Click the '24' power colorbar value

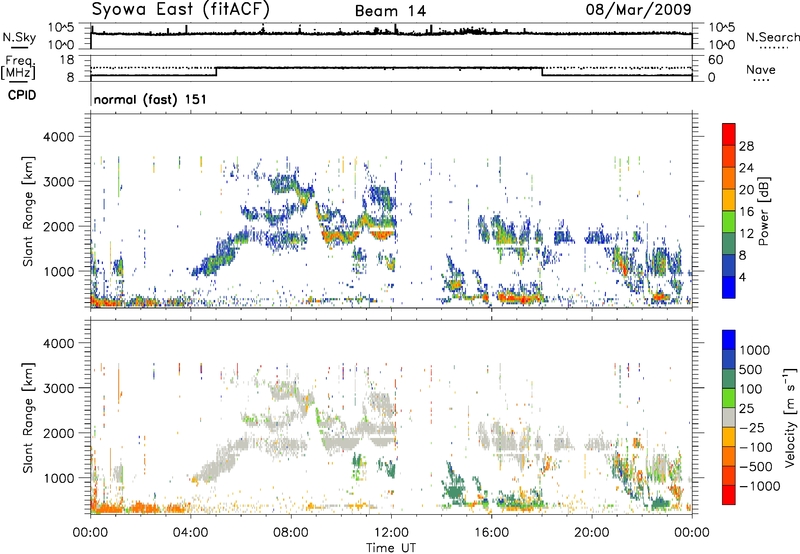coord(746,168)
